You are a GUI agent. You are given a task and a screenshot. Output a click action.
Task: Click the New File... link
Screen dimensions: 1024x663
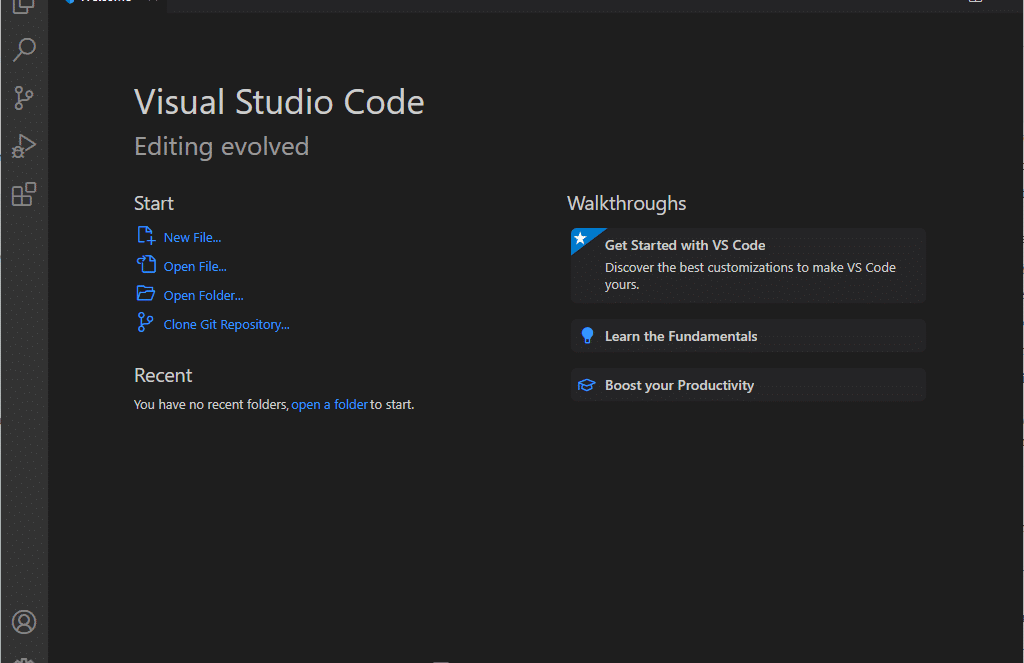pos(192,238)
